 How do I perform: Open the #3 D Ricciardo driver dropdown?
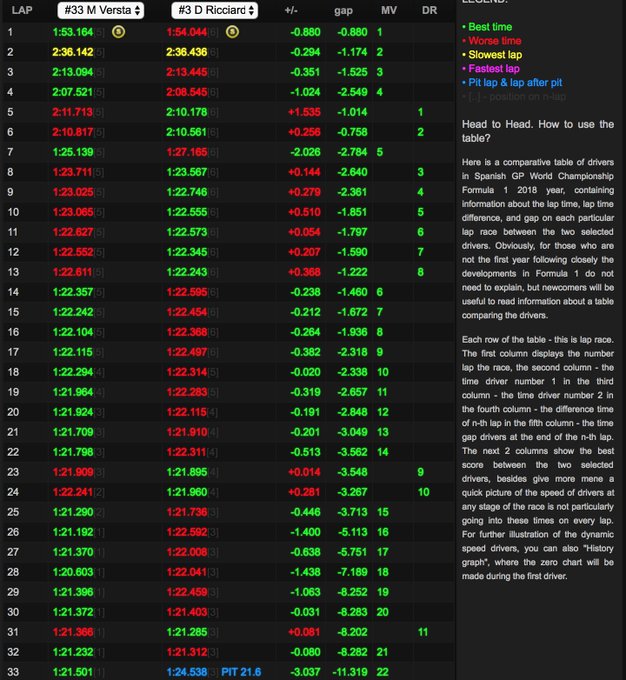pos(215,10)
